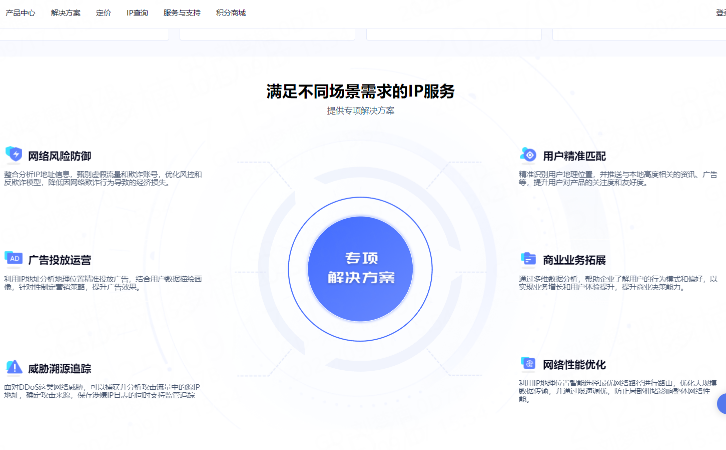Open the 威胁溯源追踪 heading
This screenshot has height=450, width=726.
pos(59,368)
